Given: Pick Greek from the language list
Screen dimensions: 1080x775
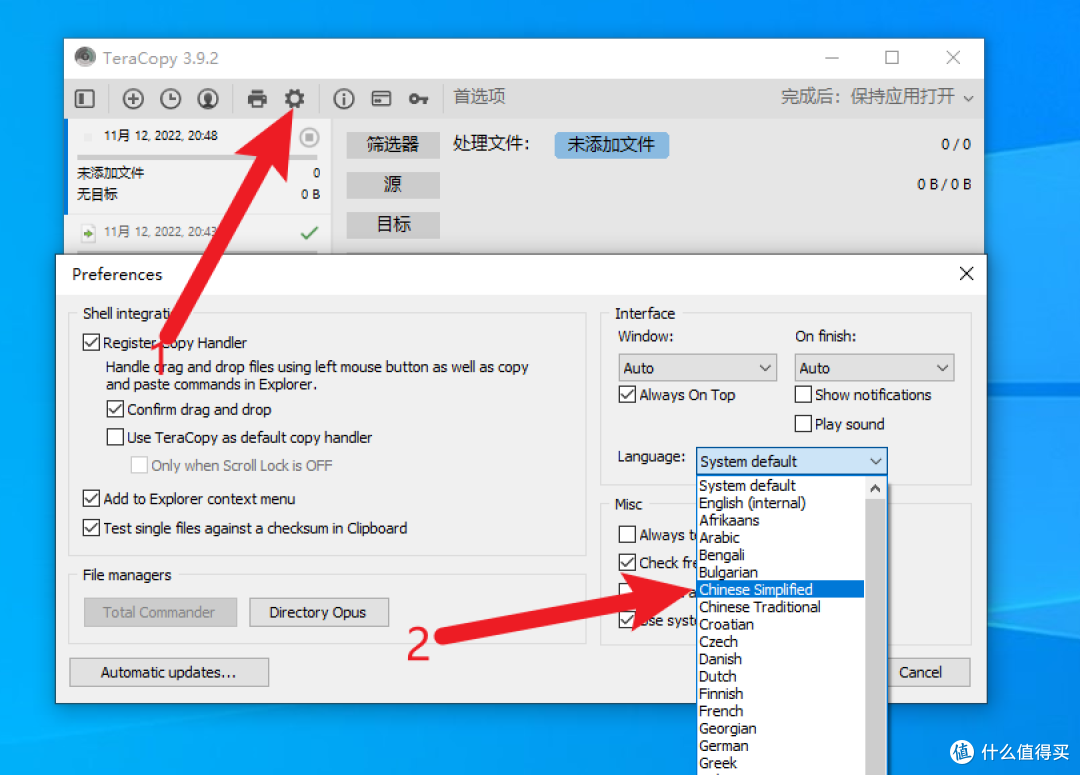Looking at the screenshot, I should pos(780,763).
